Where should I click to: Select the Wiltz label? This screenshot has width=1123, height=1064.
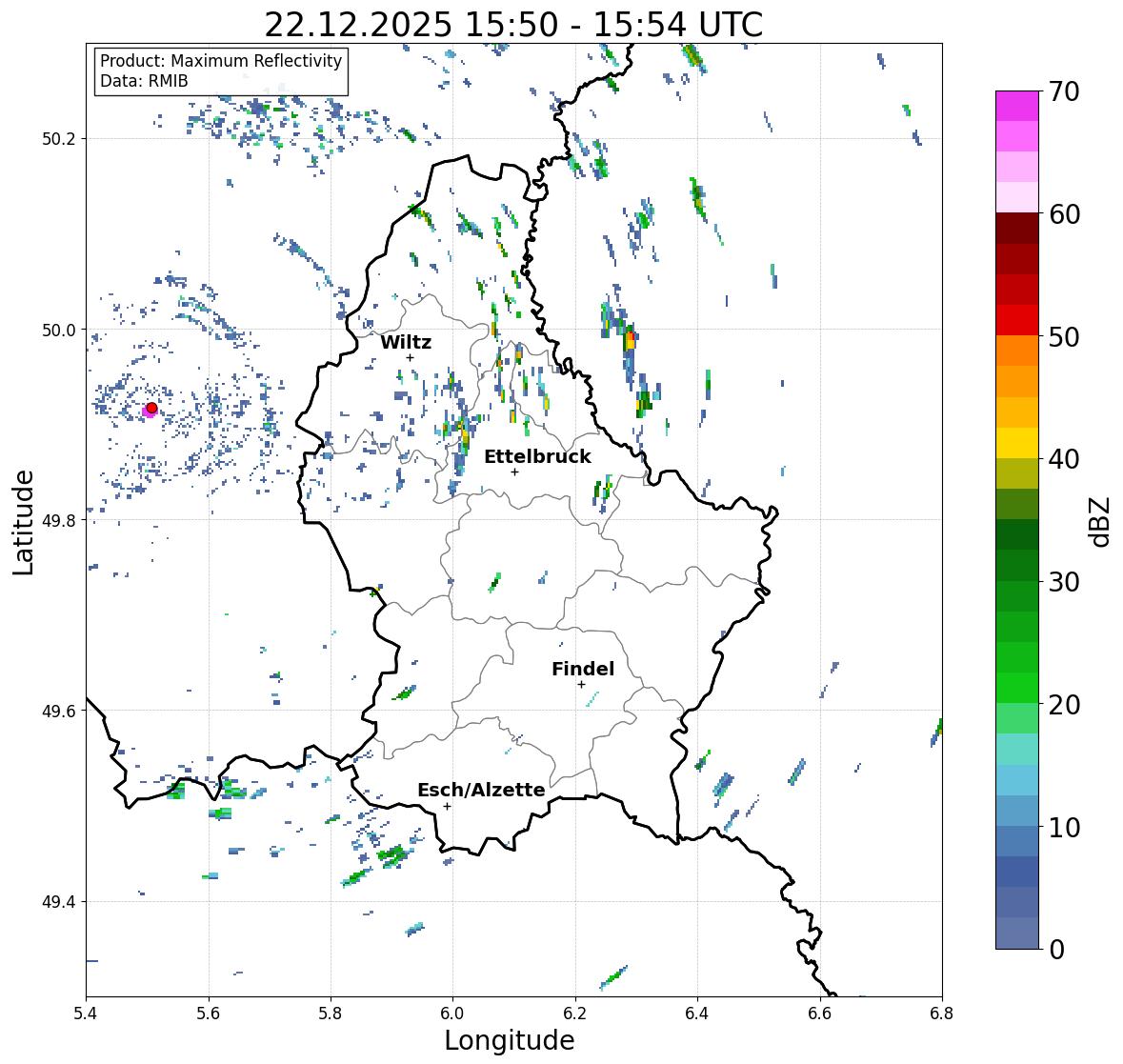[x=406, y=342]
